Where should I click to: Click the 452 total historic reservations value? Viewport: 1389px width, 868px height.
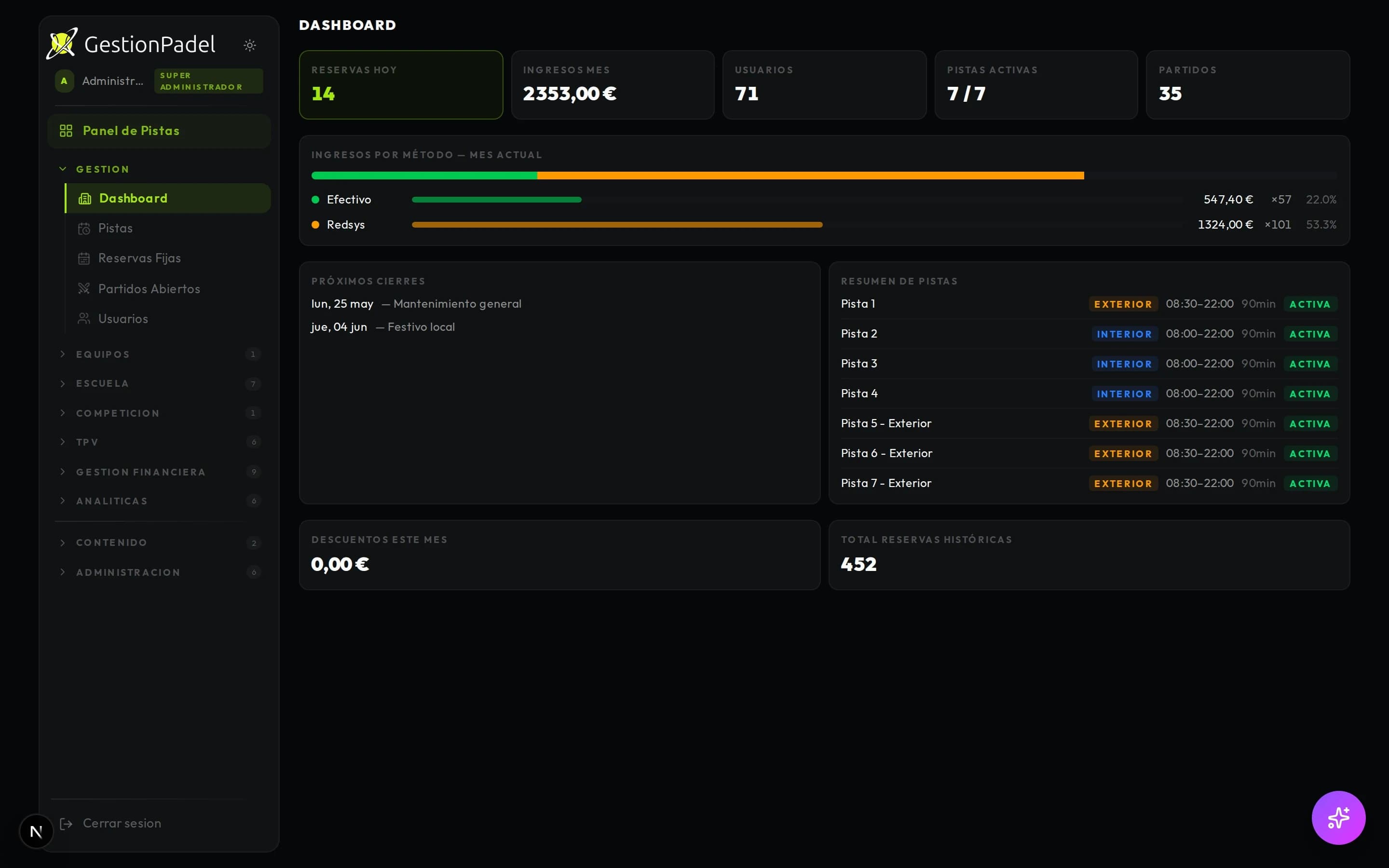click(x=858, y=564)
